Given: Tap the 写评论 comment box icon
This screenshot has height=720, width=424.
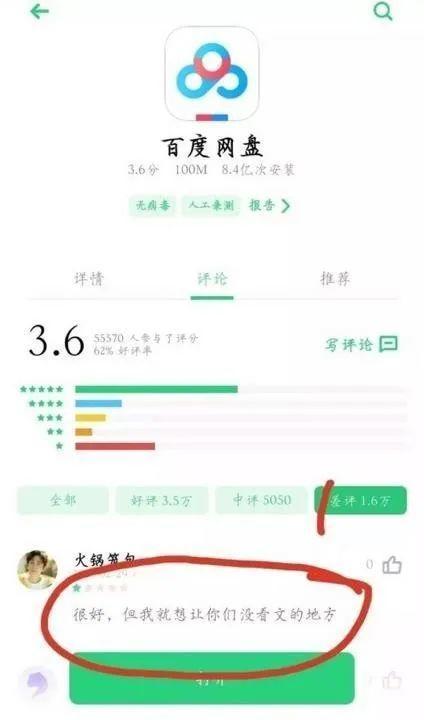Looking at the screenshot, I should (388, 344).
